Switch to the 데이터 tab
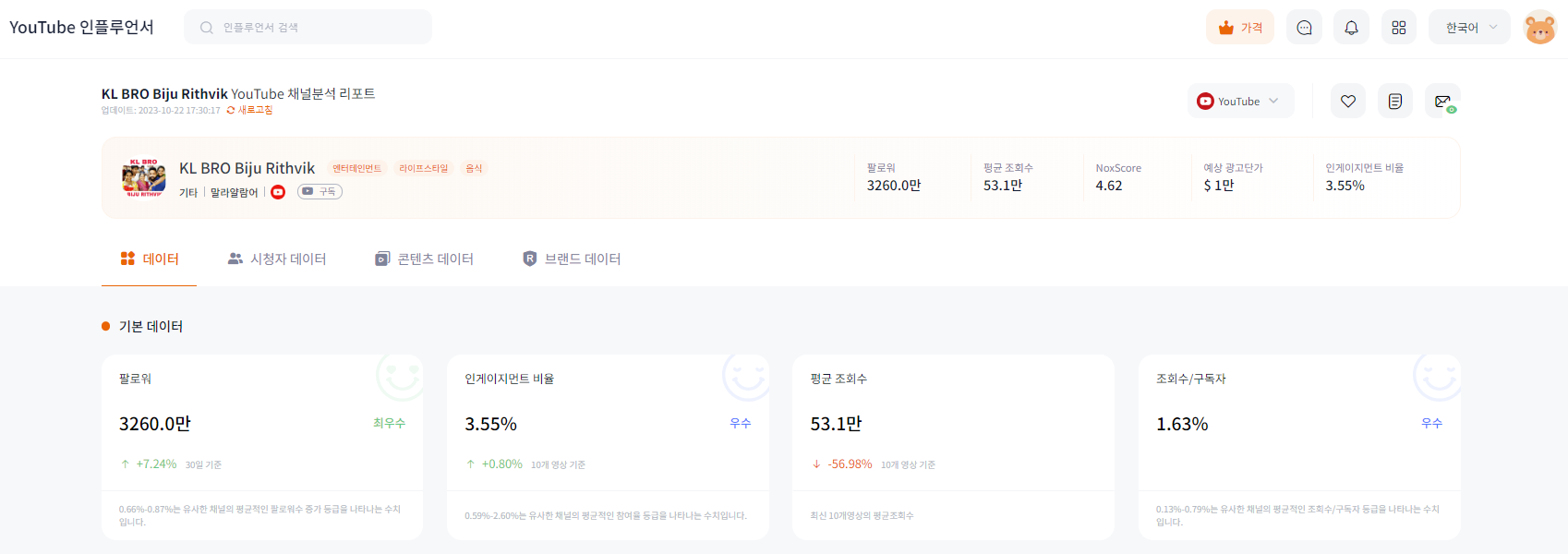The image size is (1568, 554). [x=150, y=259]
